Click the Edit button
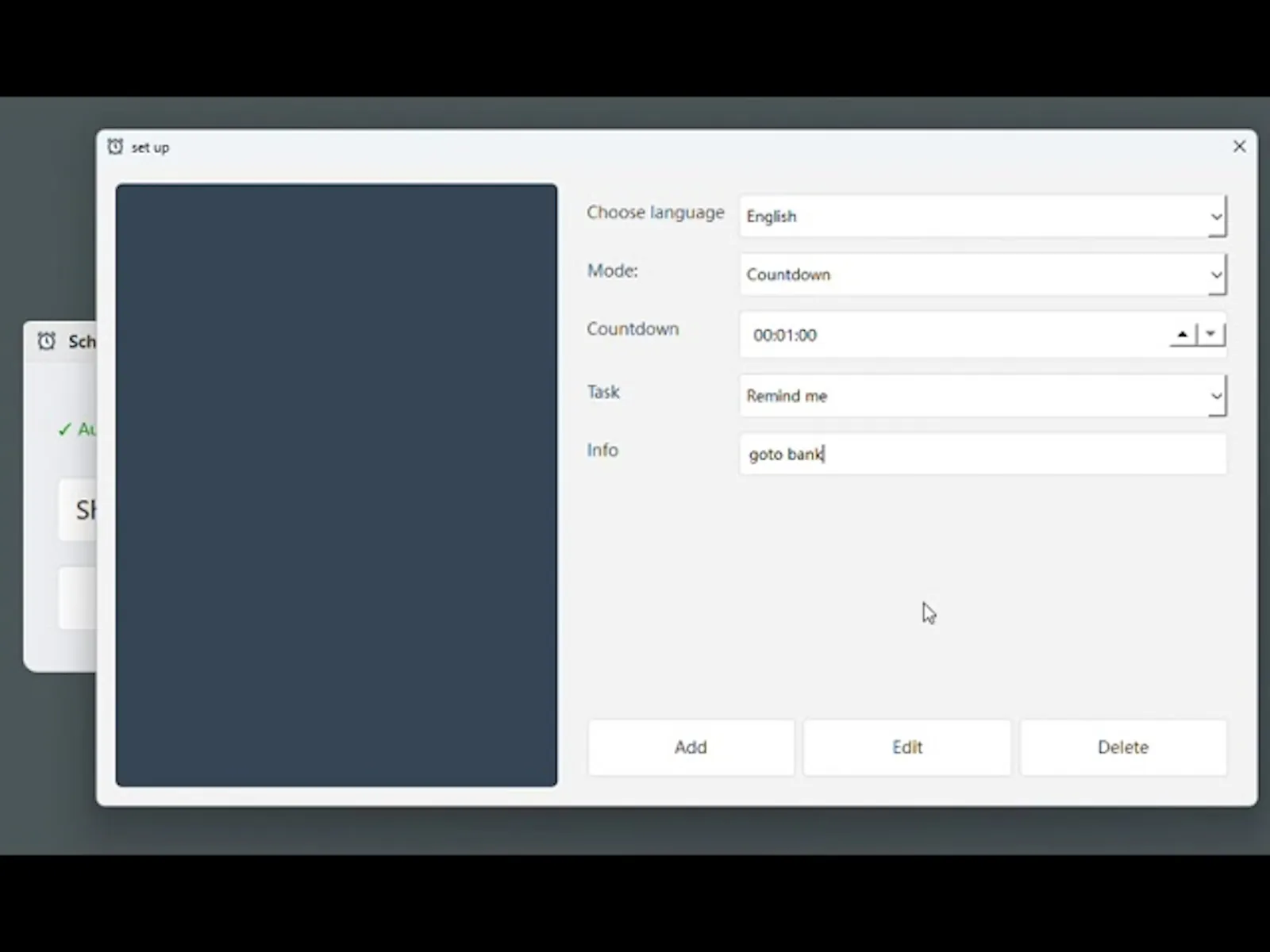The width and height of the screenshot is (1270, 952). [x=907, y=747]
